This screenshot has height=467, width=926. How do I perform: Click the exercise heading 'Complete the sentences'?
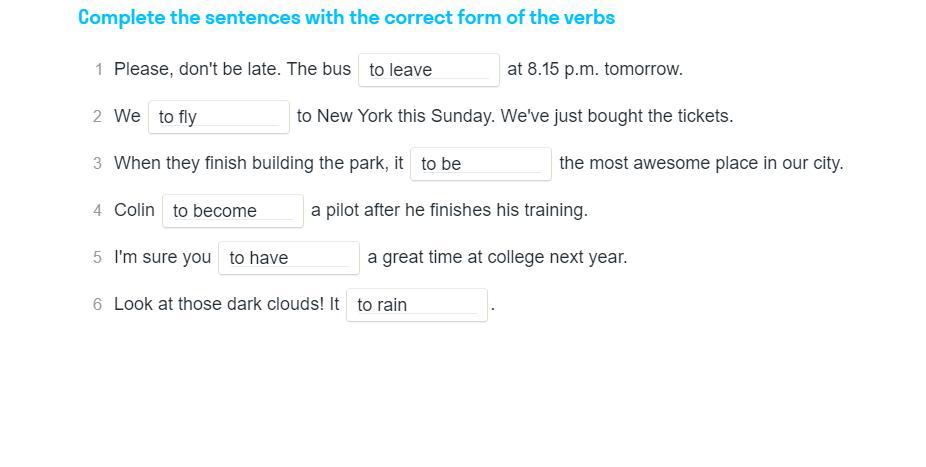(x=346, y=18)
